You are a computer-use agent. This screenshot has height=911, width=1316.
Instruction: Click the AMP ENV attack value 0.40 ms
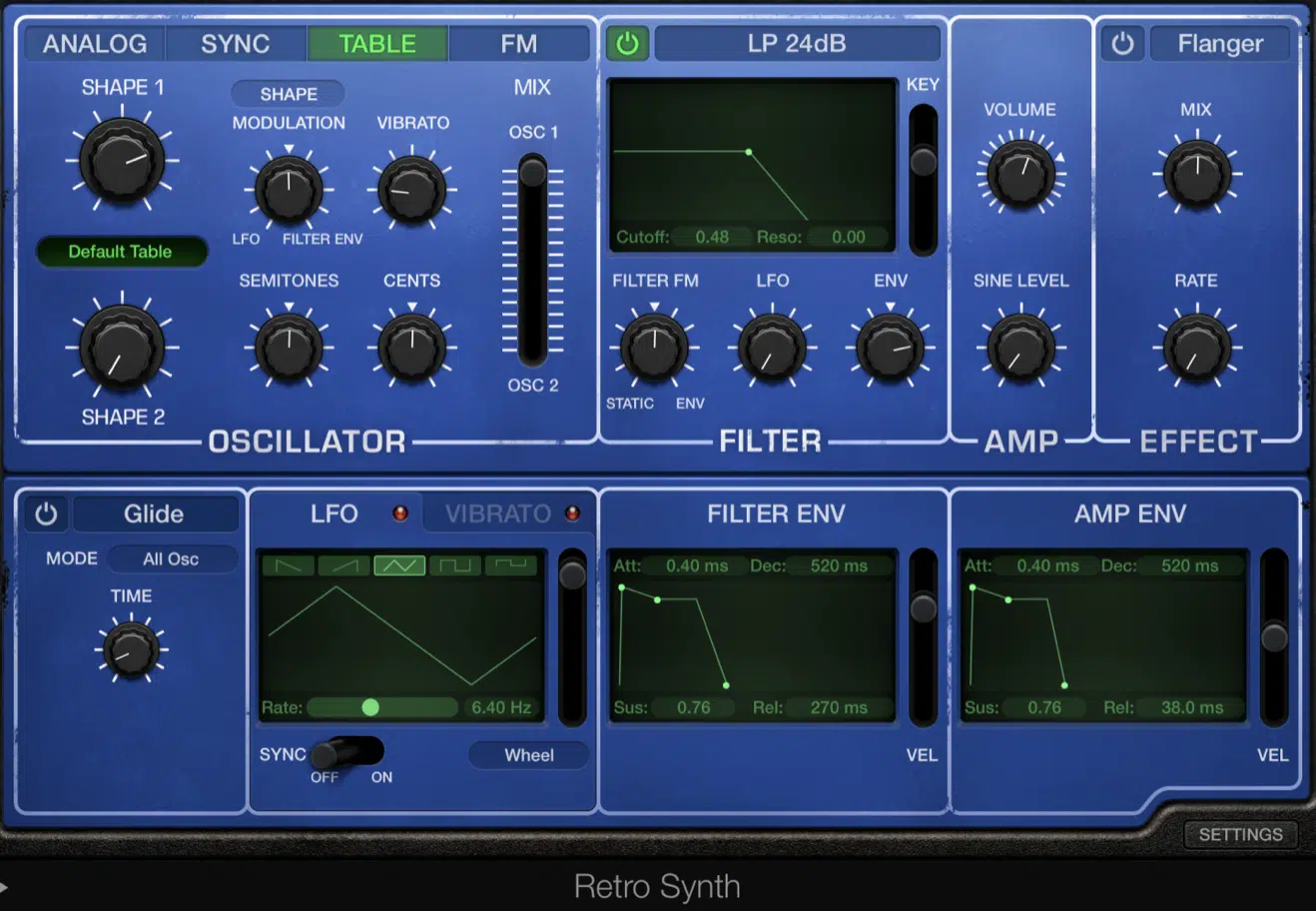(x=1047, y=565)
